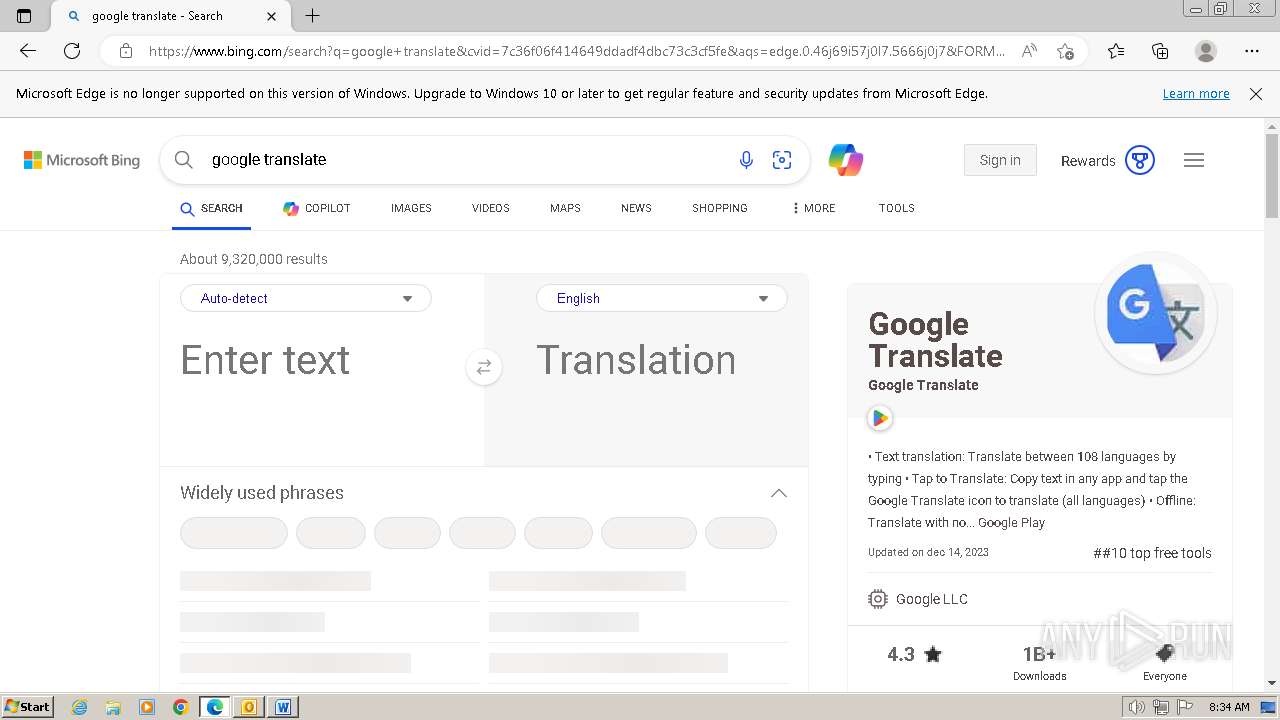Open the Google Play store icon
Viewport: 1280px width, 720px height.
tap(880, 418)
